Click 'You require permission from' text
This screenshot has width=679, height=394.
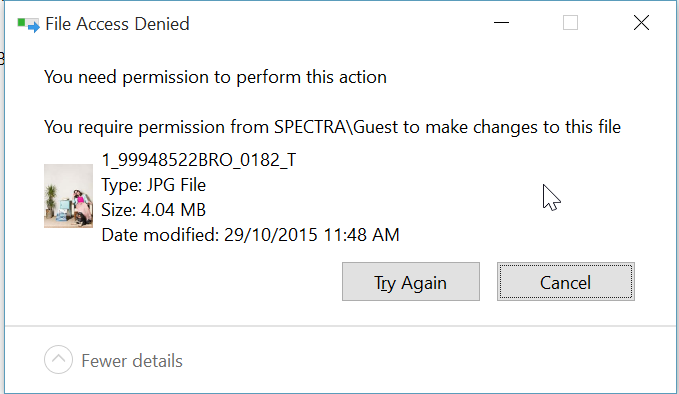tap(157, 127)
